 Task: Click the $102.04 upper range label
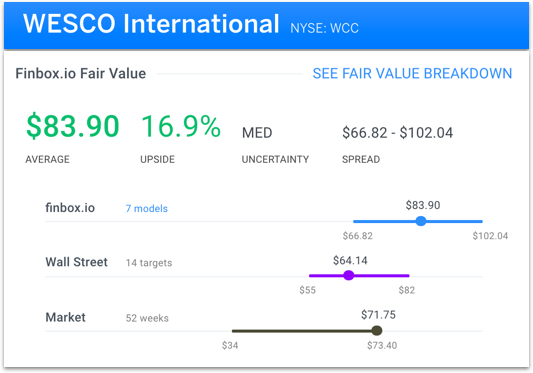pos(490,236)
